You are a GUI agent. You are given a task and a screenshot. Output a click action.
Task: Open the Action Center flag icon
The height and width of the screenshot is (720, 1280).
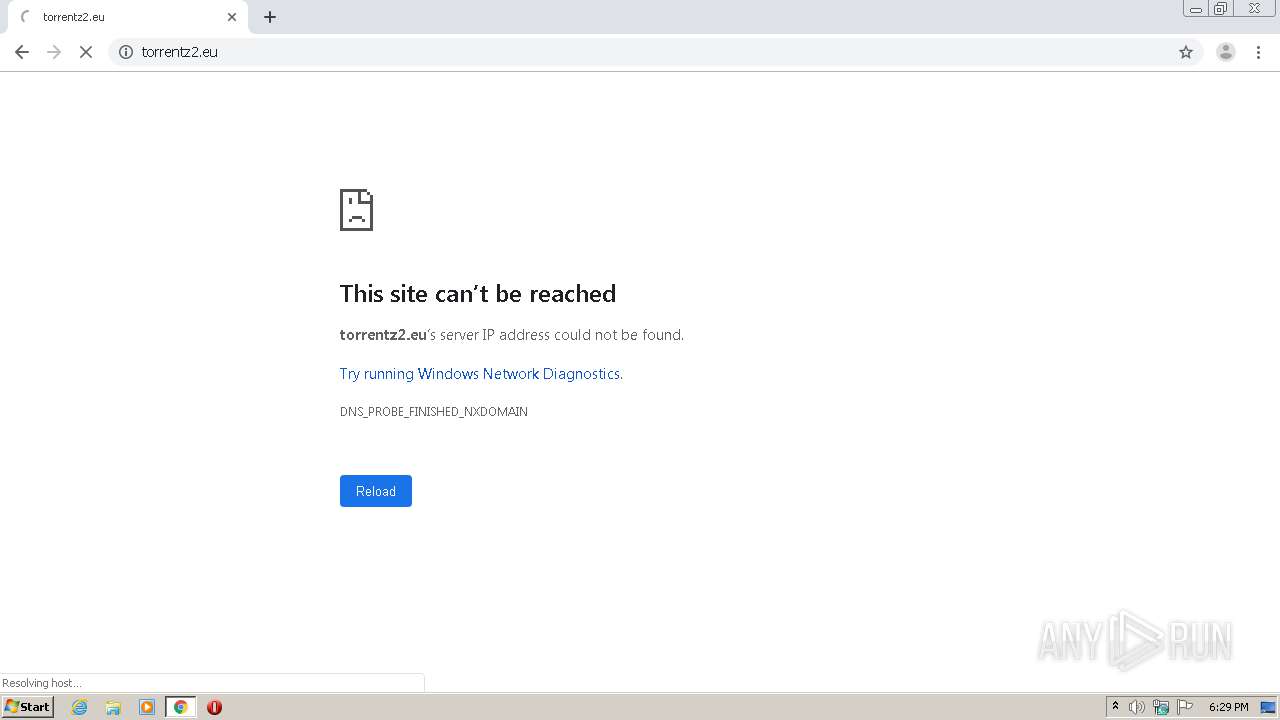1185,707
